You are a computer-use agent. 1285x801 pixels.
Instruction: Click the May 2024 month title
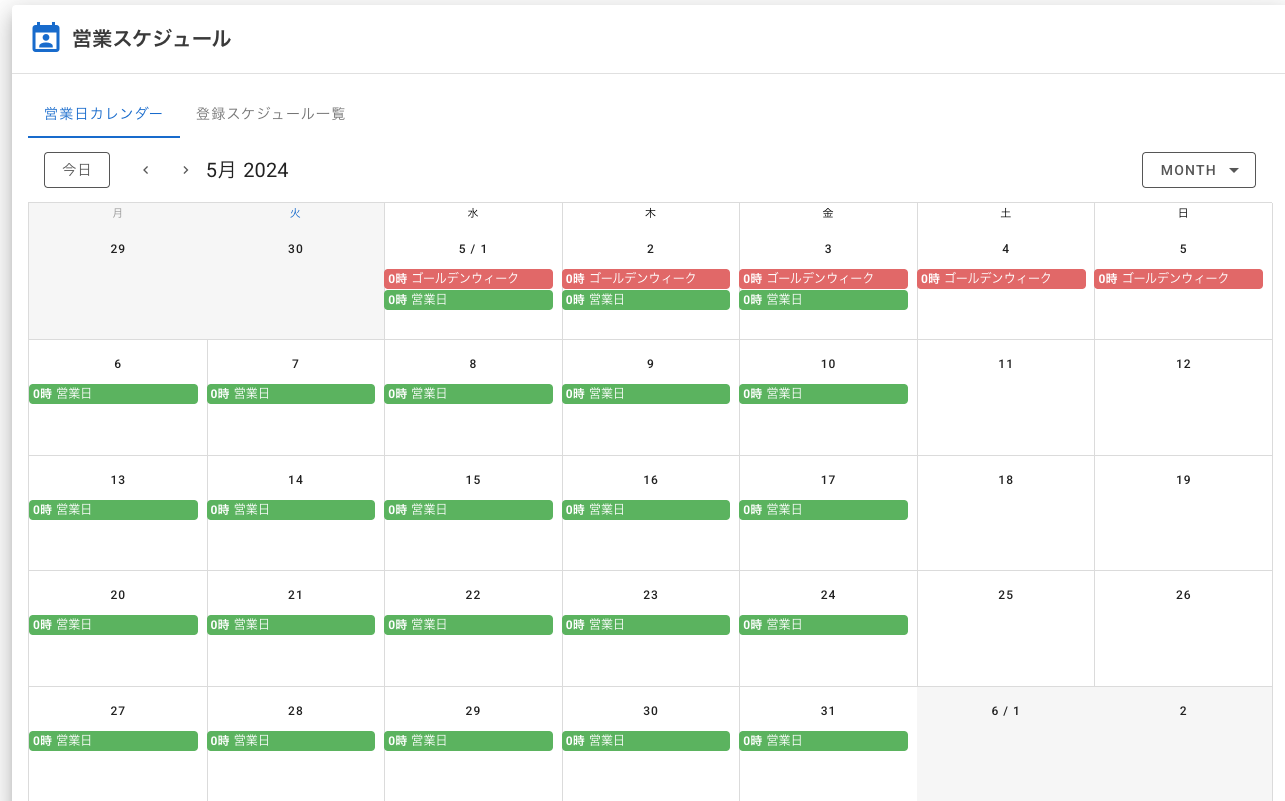pyautogui.click(x=247, y=170)
